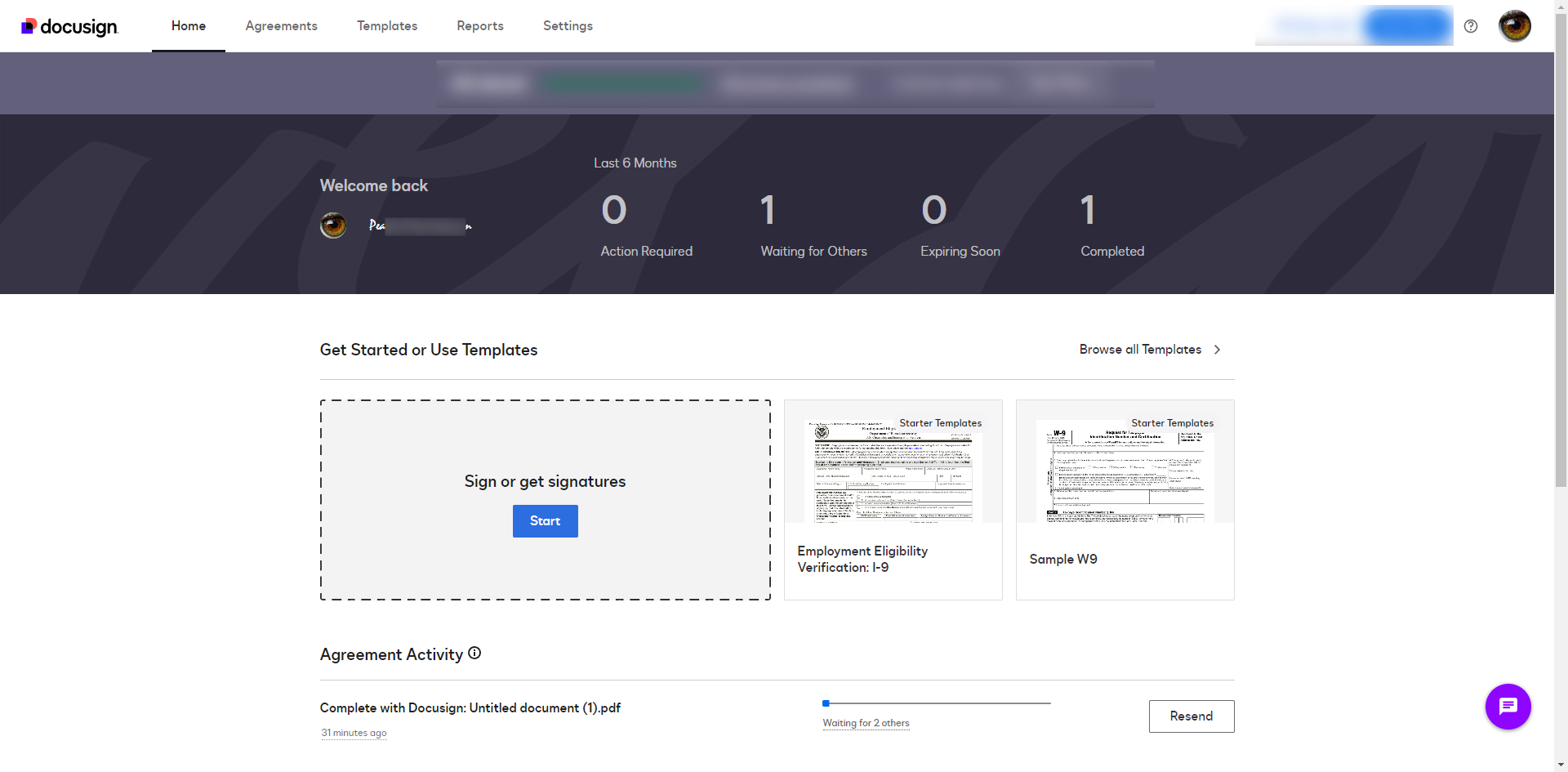Click the scroll-down arrow on the scrollbar

pyautogui.click(x=1561, y=765)
